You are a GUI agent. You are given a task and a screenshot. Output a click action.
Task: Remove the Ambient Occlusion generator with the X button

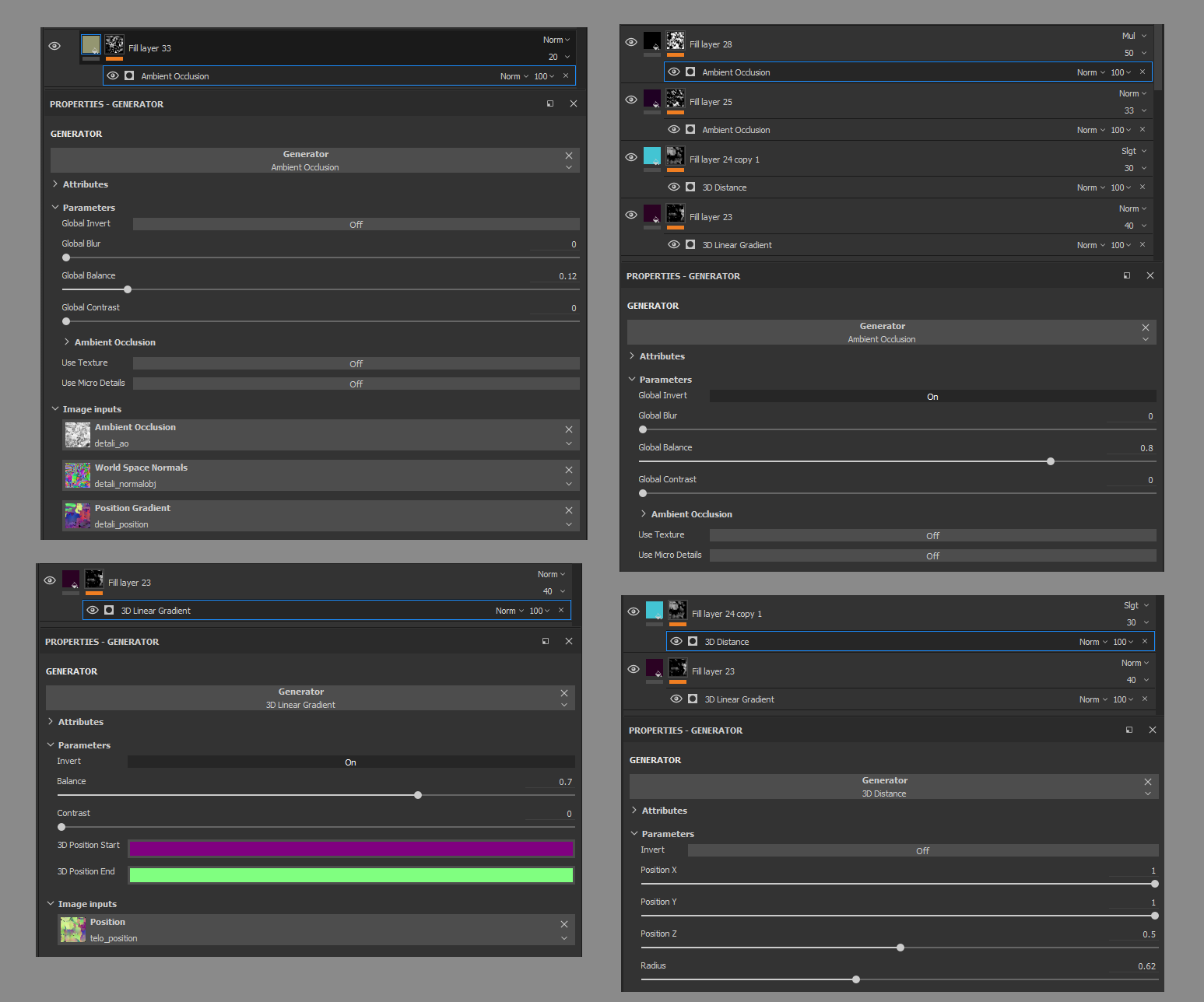569,155
